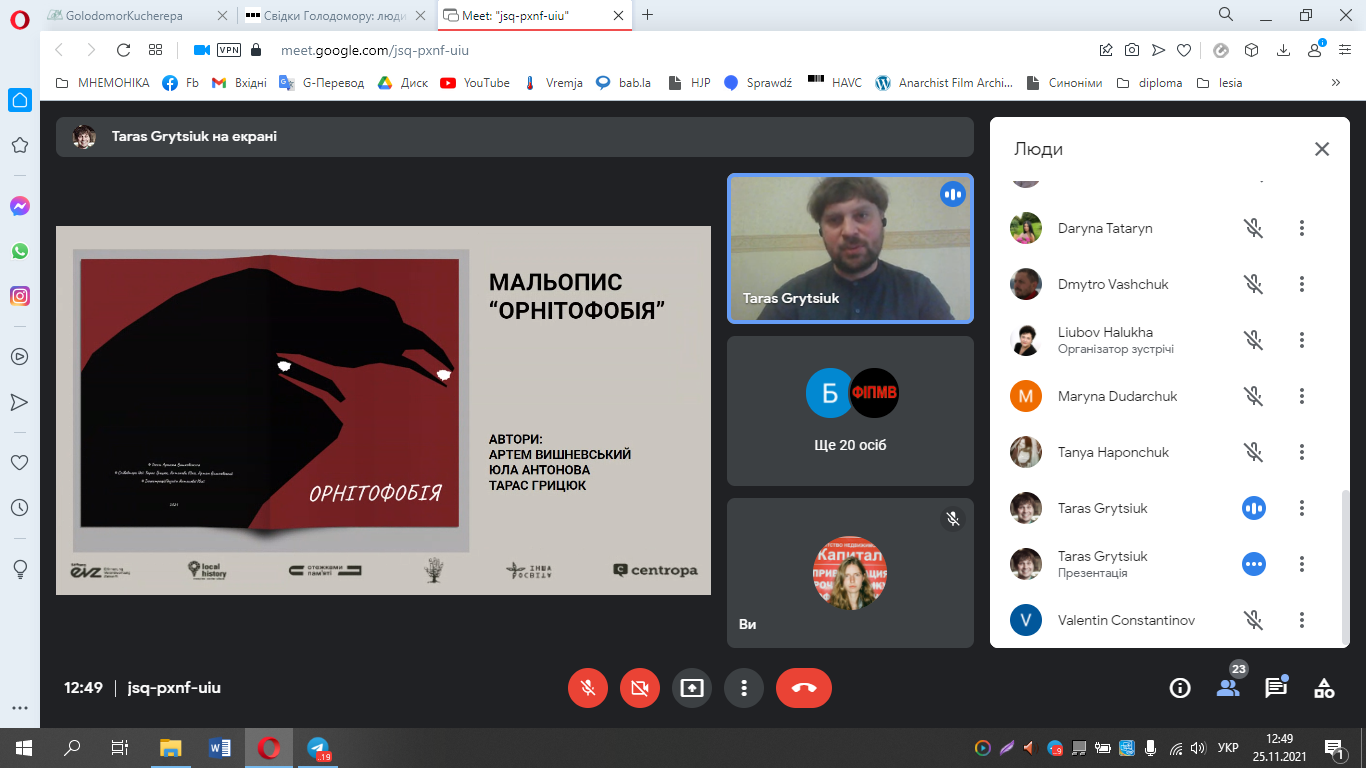Open more actions for Valentin Constantinov
Screen dimensions: 1366x768
click(1302, 620)
